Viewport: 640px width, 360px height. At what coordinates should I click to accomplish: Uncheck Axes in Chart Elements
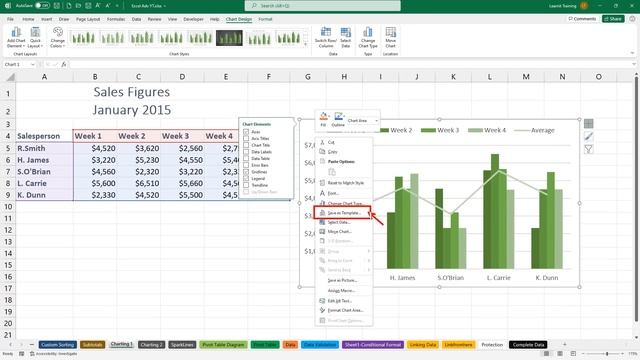point(246,132)
